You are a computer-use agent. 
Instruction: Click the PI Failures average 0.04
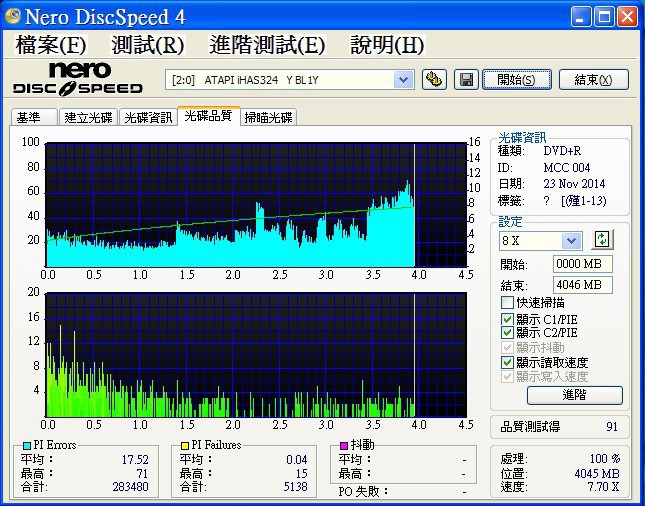(x=297, y=460)
